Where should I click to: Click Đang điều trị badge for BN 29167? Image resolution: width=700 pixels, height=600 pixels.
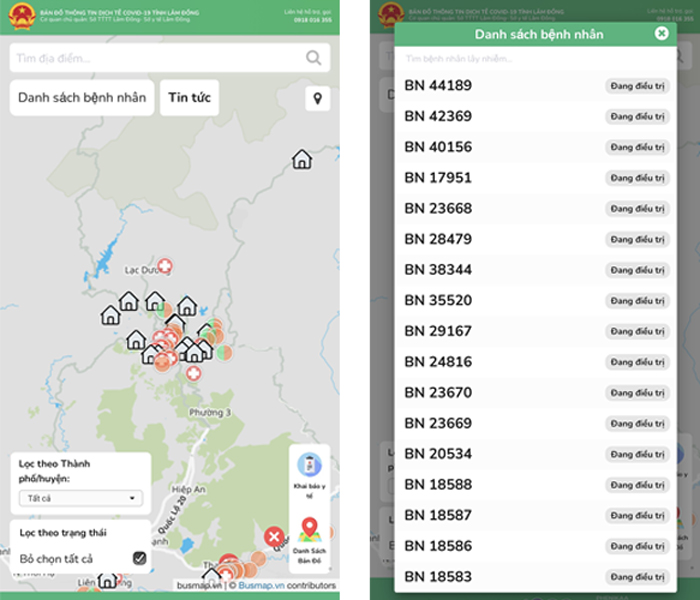[637, 332]
